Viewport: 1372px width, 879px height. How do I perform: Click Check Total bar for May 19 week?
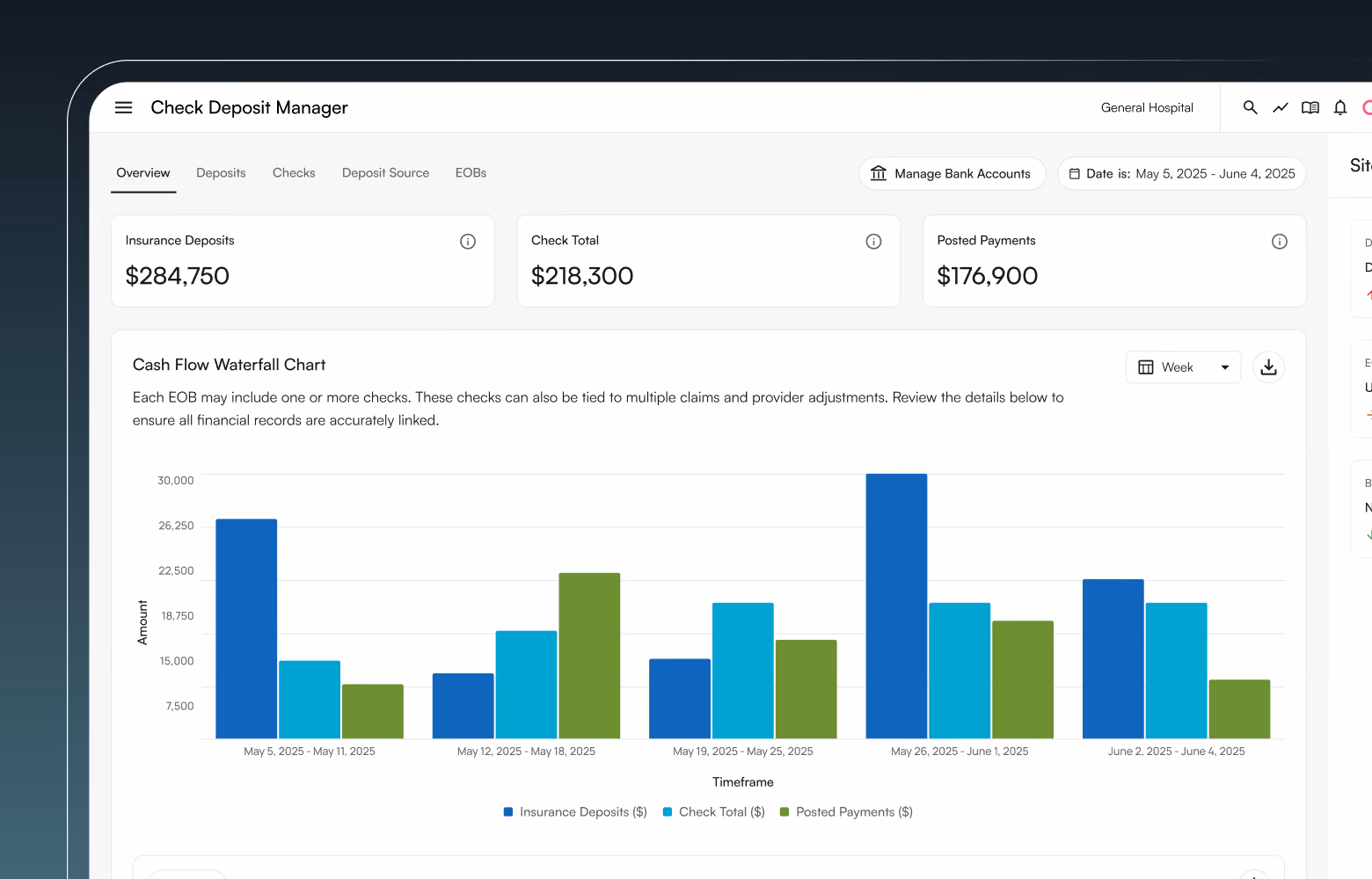(x=743, y=671)
